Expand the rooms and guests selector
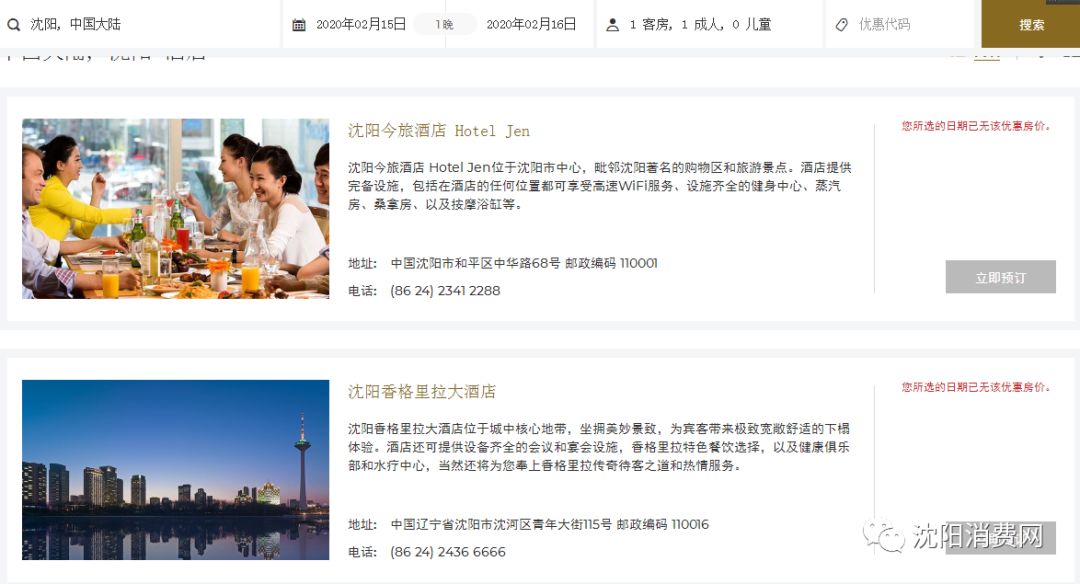The height and width of the screenshot is (584, 1080). click(709, 24)
